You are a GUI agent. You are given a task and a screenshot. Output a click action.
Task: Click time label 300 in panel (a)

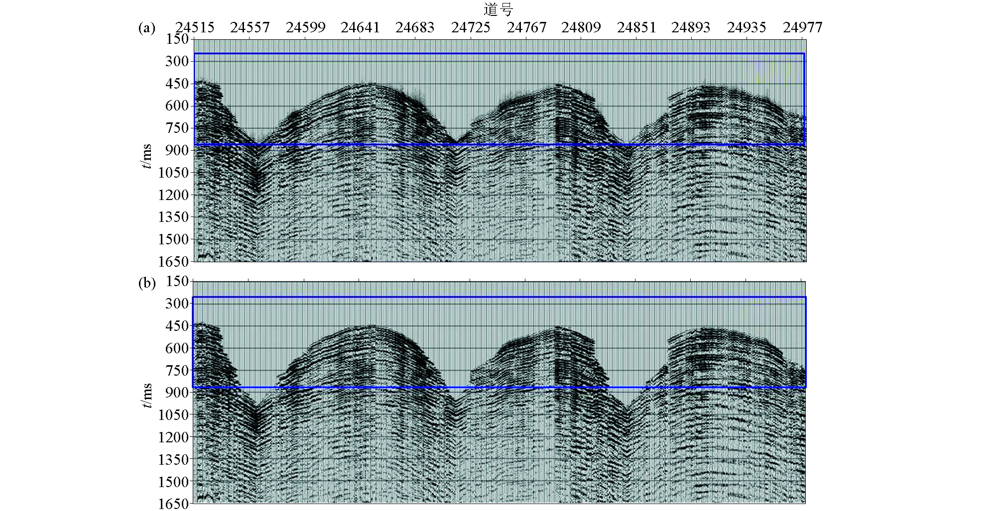pyautogui.click(x=177, y=62)
